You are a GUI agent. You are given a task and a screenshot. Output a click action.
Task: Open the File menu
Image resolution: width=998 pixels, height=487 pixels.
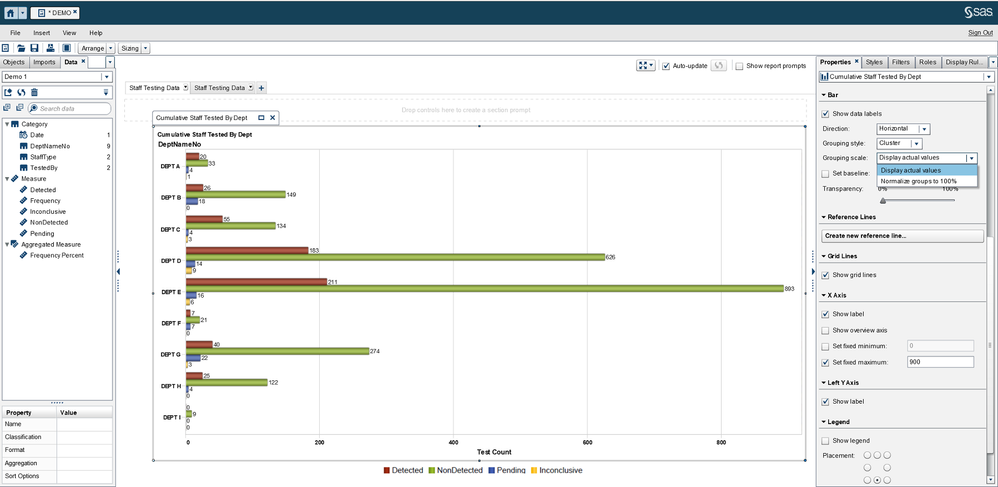(x=15, y=32)
